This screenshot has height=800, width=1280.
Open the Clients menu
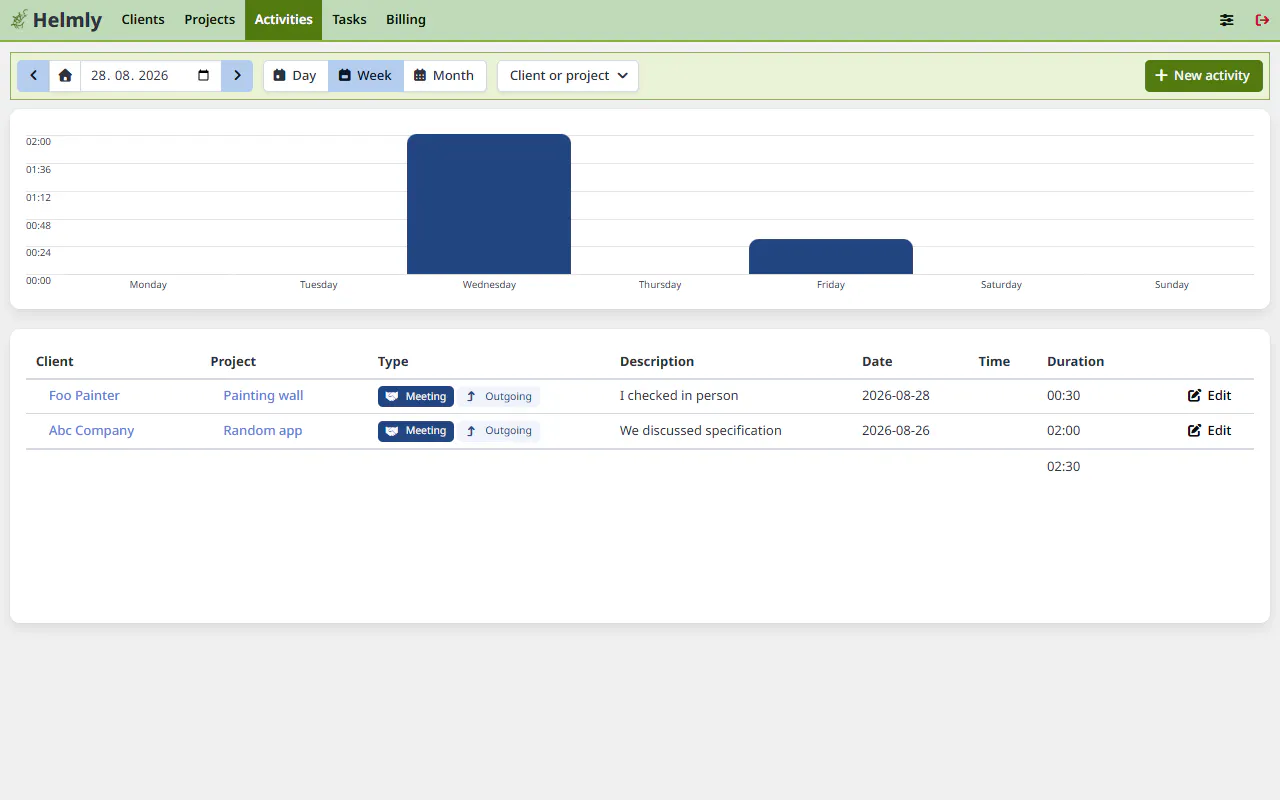[x=143, y=20]
